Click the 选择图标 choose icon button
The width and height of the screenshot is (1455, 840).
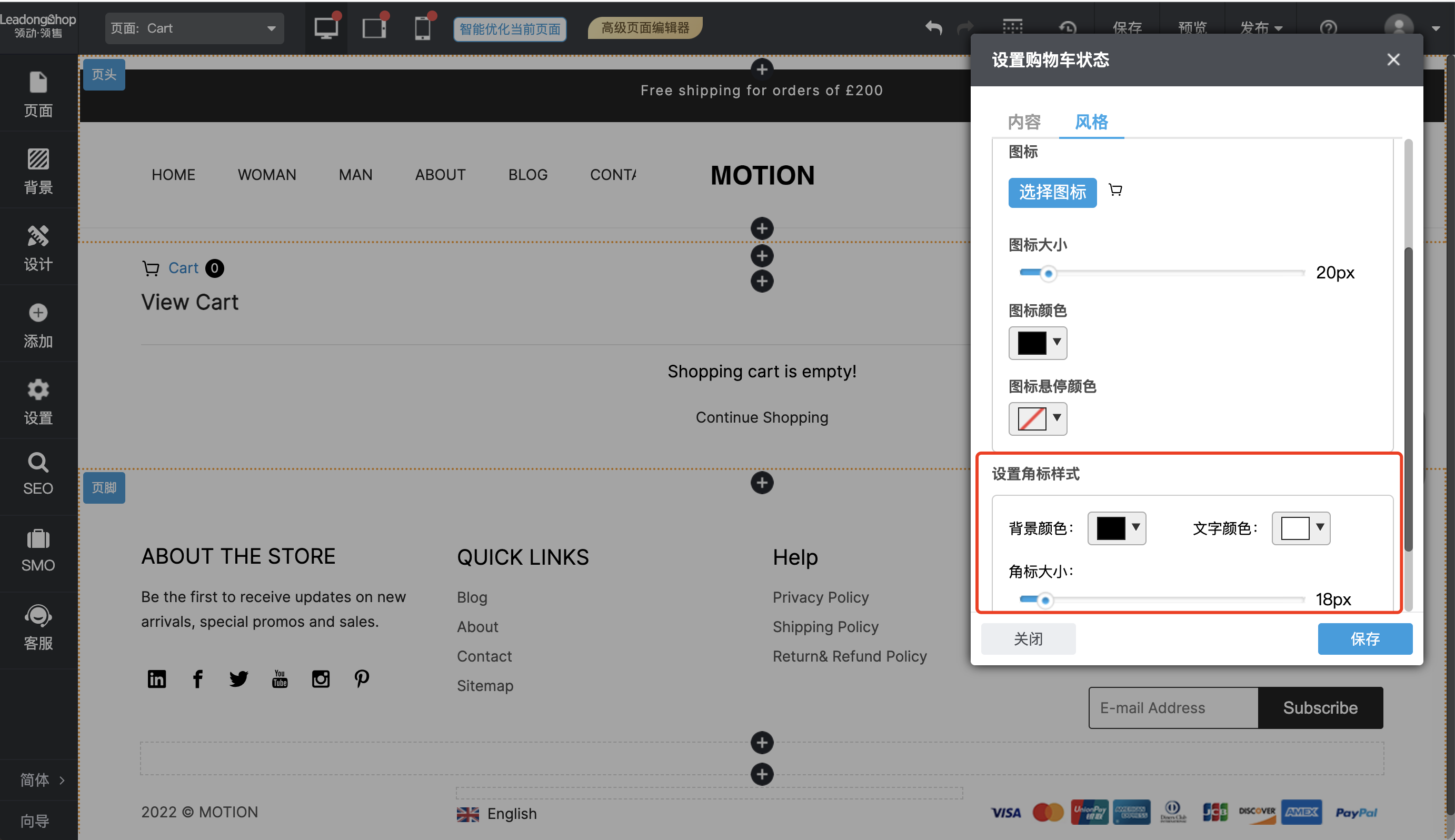point(1052,192)
